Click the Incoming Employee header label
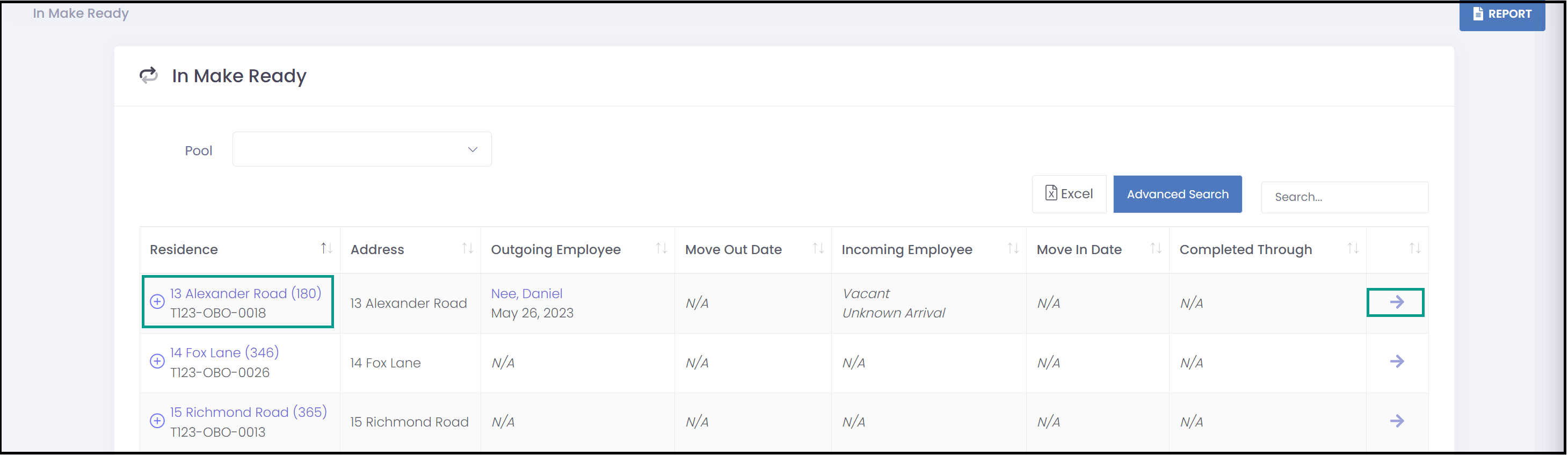 907,250
